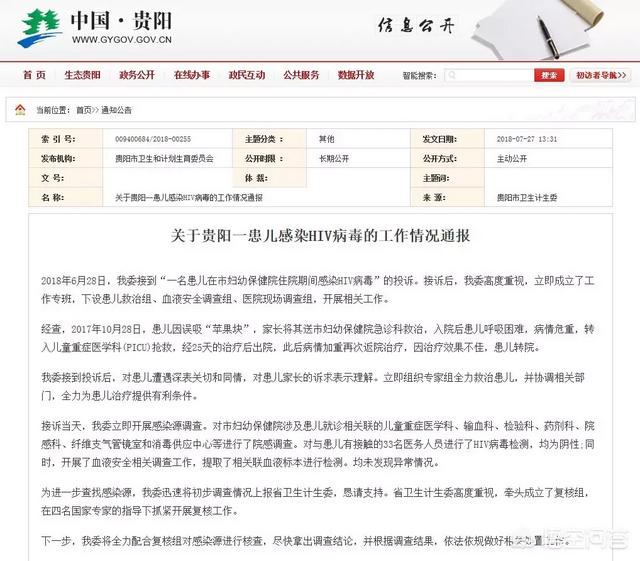The image size is (640, 561).
Task: Click the 通知公告 breadcrumb link
Action: point(116,110)
